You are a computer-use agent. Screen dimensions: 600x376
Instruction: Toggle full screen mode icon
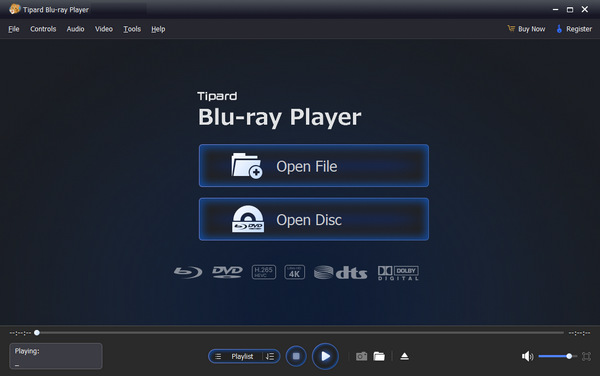[586, 356]
